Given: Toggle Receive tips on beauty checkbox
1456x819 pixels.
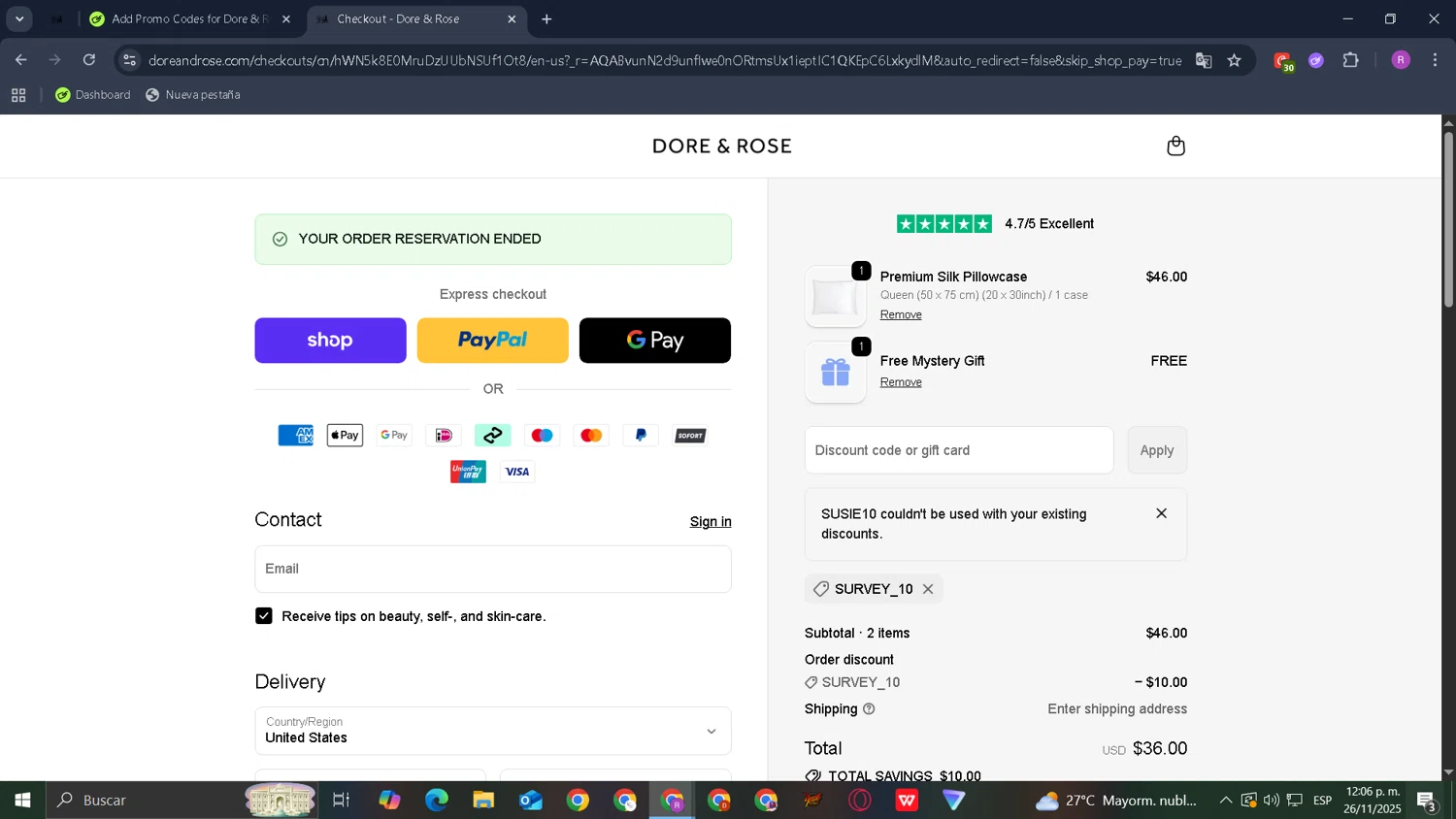Looking at the screenshot, I should pyautogui.click(x=264, y=616).
